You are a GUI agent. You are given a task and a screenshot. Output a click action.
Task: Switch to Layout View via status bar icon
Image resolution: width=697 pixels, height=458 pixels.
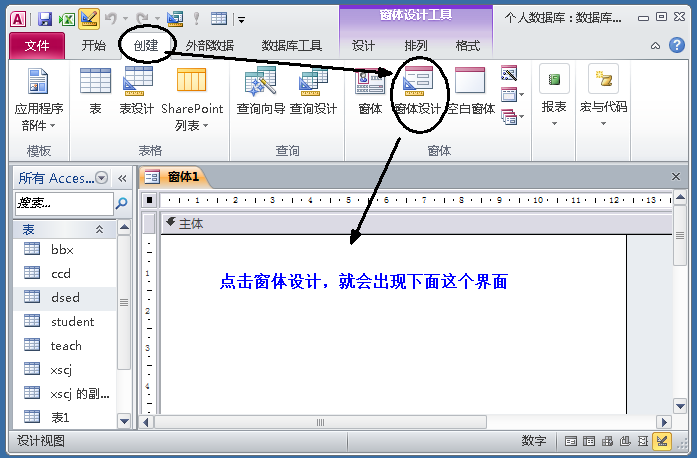(643, 441)
